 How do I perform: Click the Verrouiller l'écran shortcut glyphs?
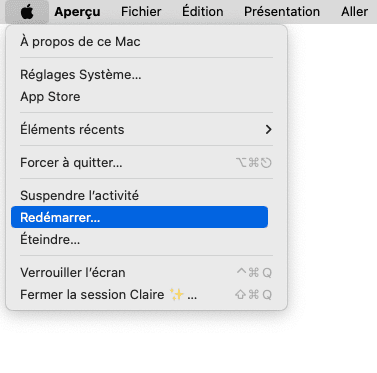point(254,273)
